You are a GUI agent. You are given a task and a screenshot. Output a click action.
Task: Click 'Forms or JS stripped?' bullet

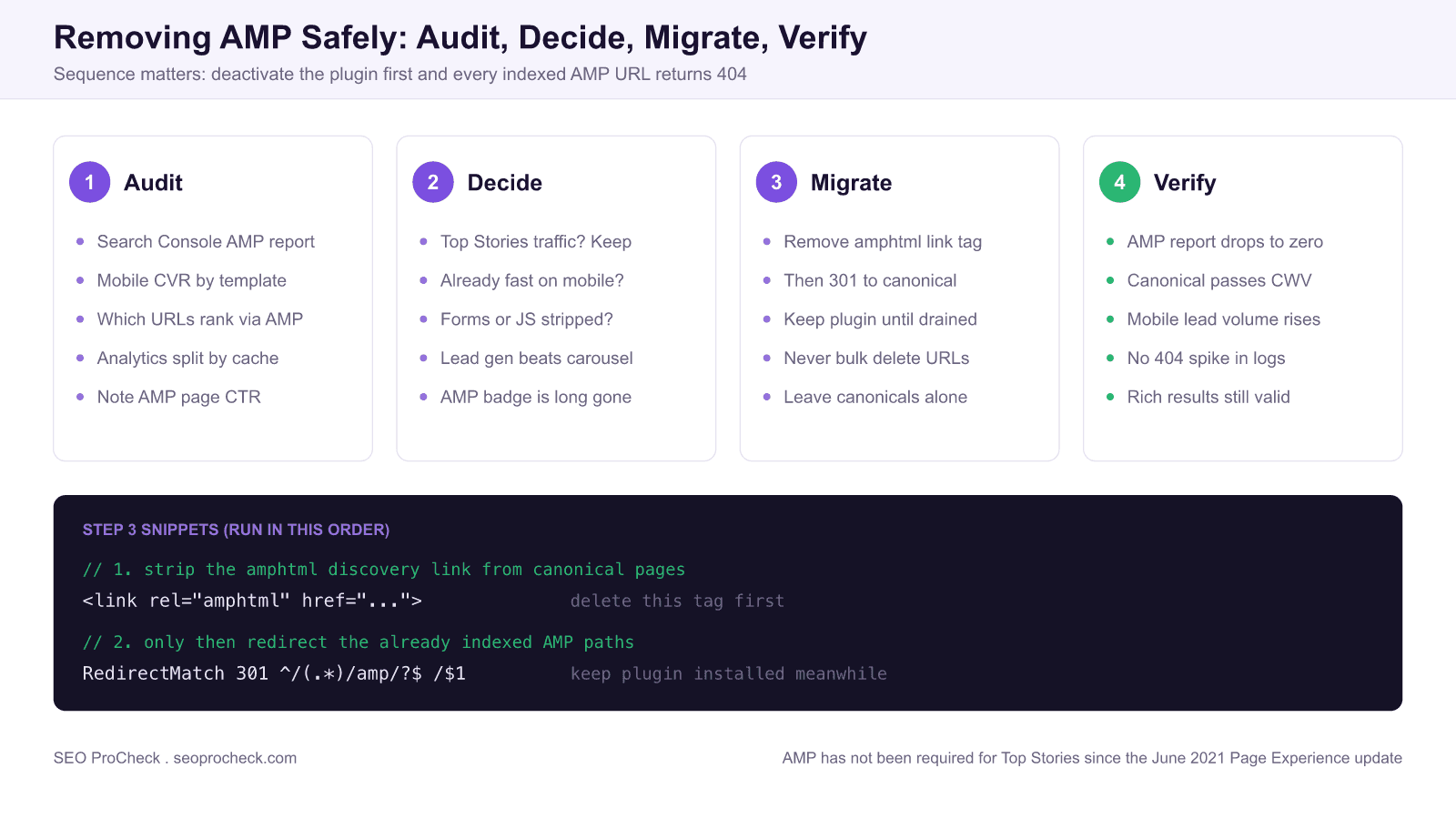[x=526, y=319]
